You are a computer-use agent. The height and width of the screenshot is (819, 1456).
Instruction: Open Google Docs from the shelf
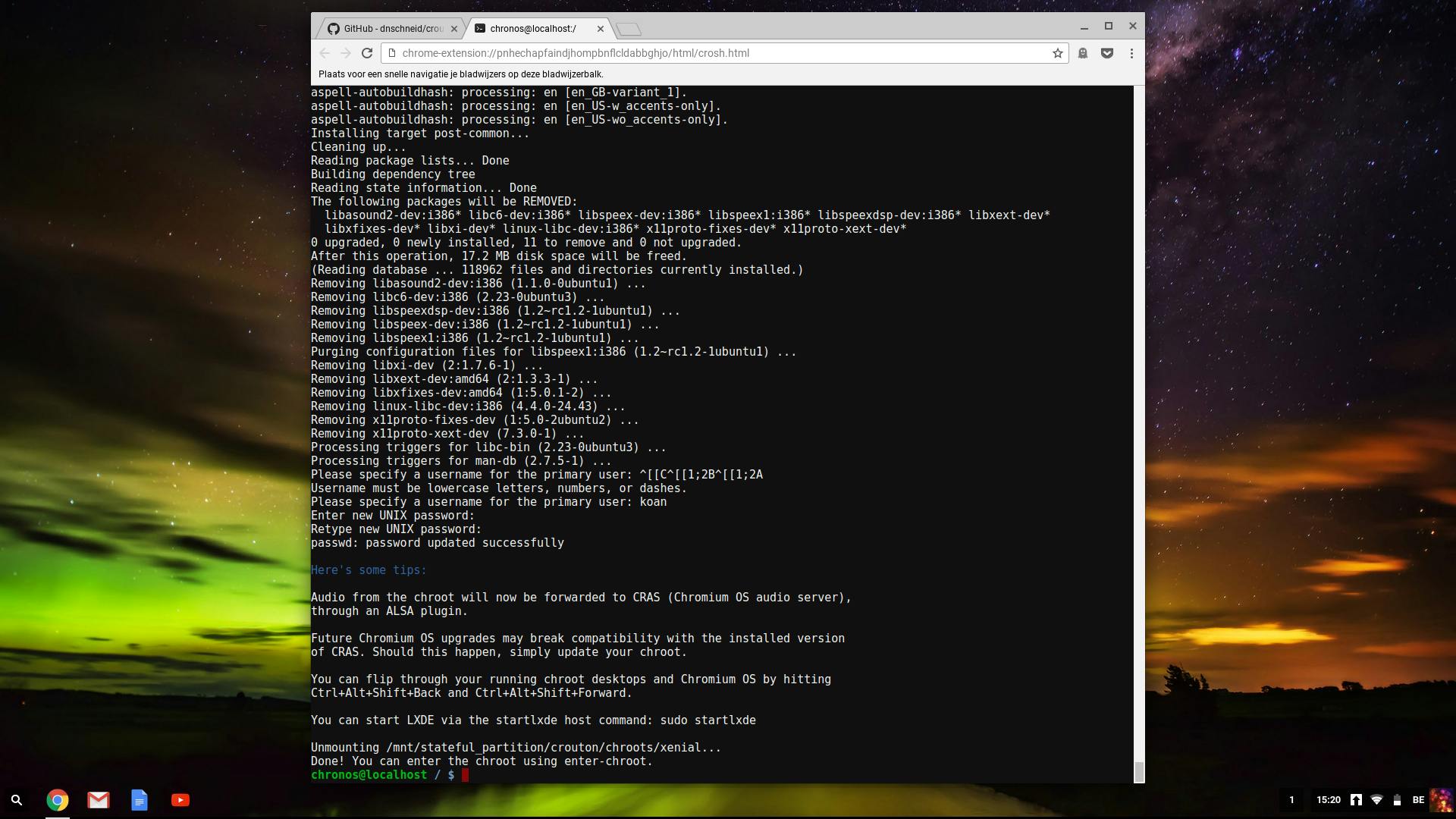[140, 800]
